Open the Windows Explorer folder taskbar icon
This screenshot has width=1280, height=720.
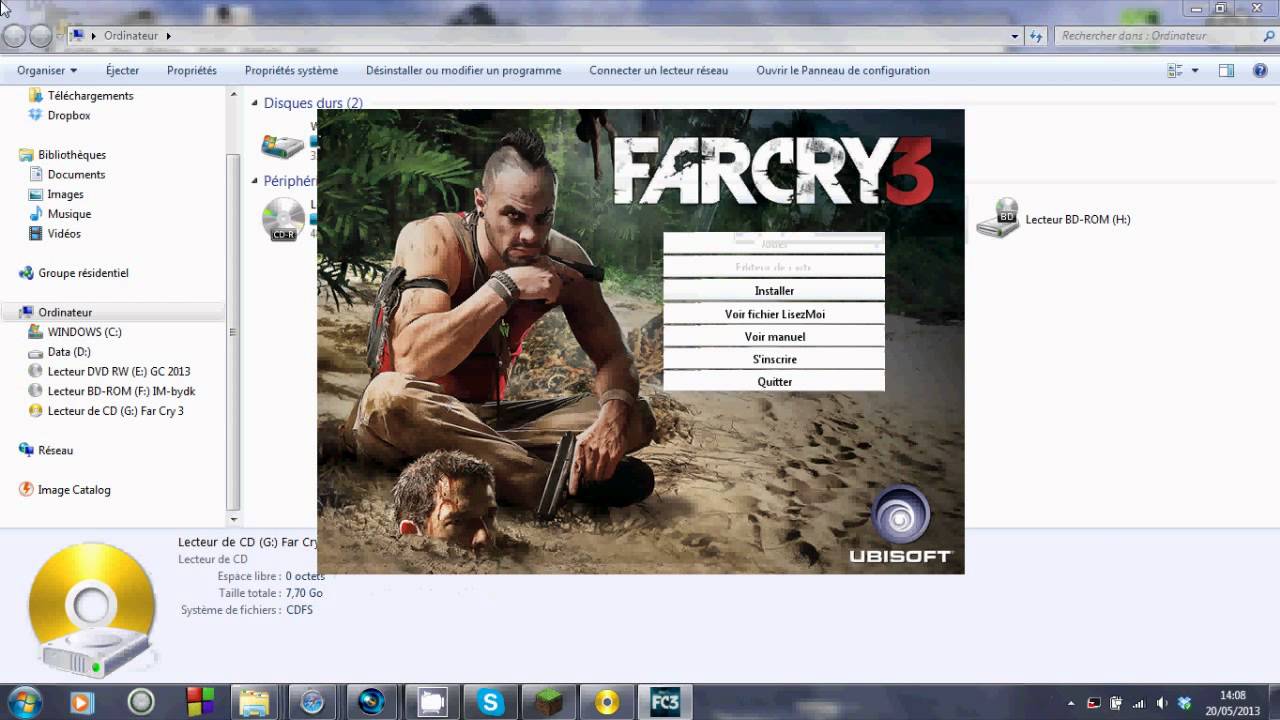[255, 703]
